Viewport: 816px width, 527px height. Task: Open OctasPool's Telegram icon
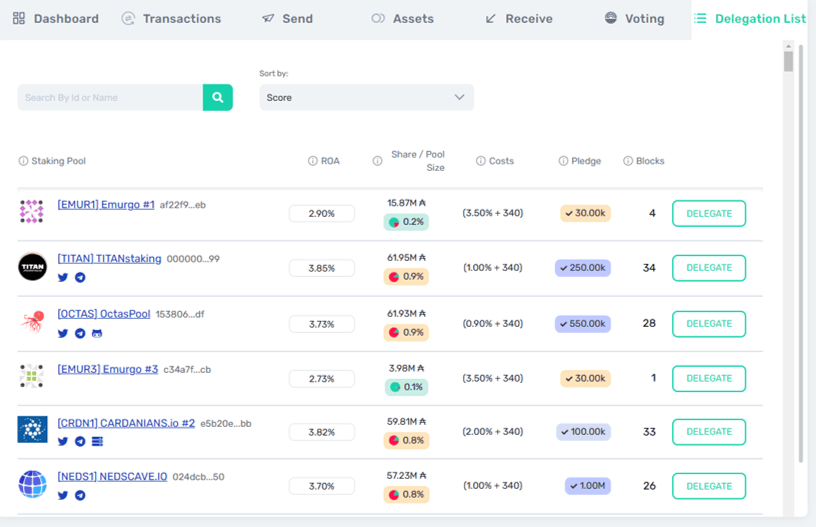(80, 333)
